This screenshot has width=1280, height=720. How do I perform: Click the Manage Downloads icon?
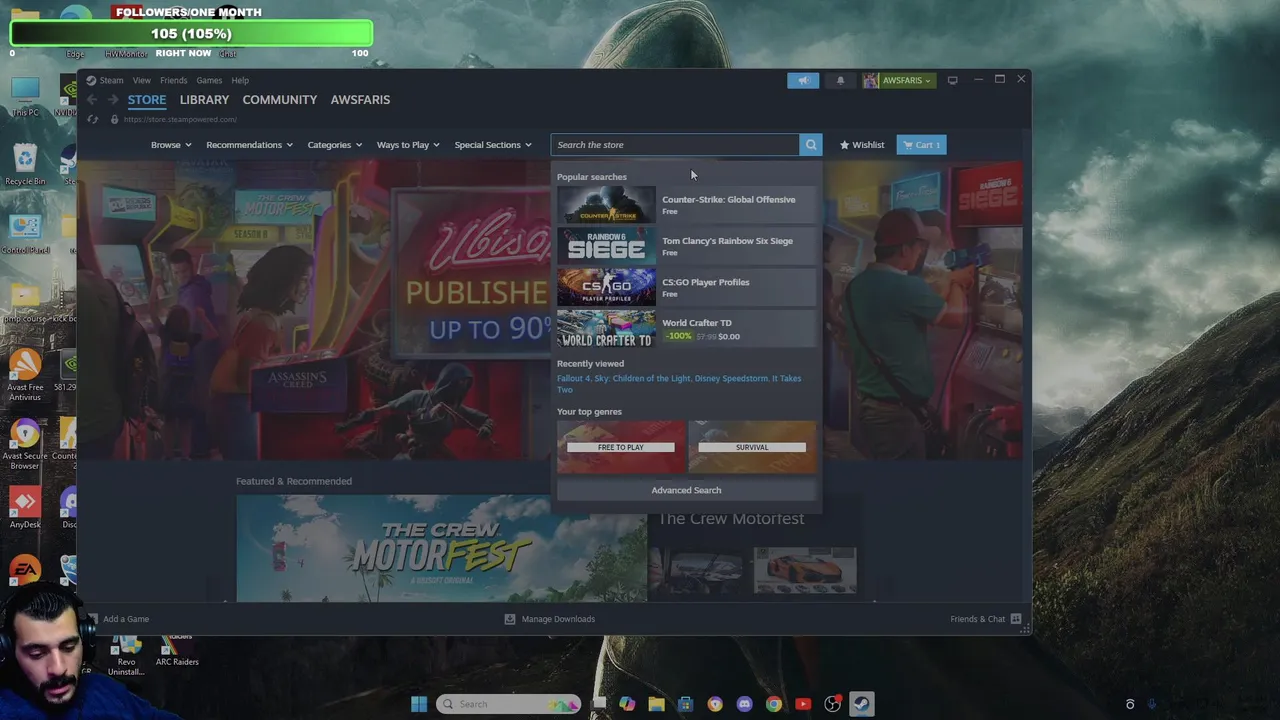pos(510,619)
